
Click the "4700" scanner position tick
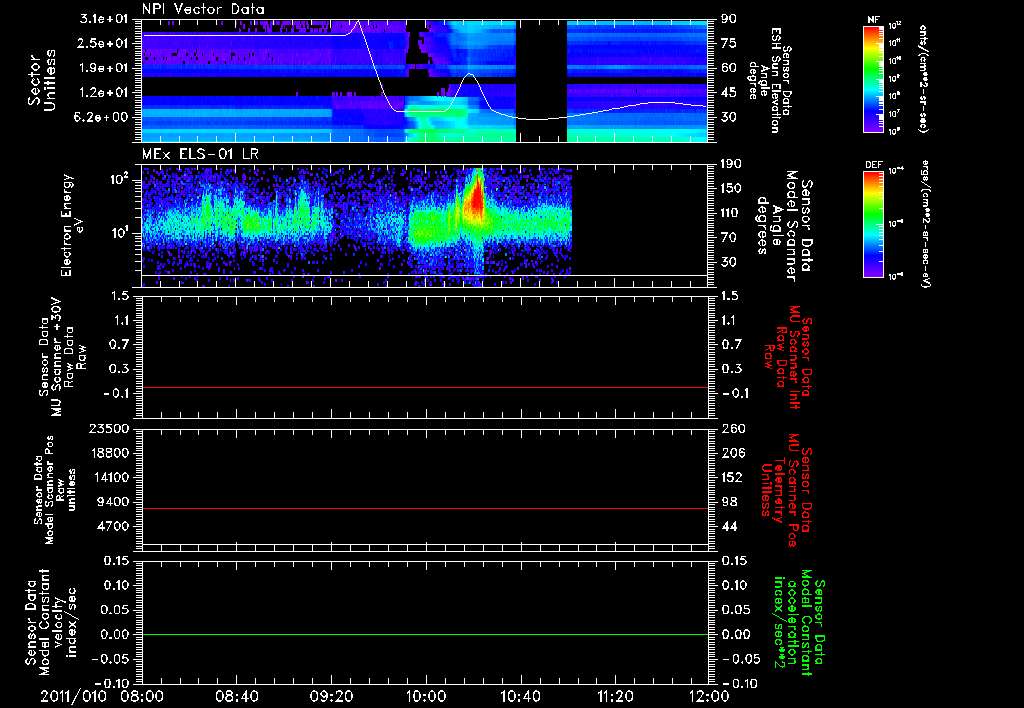(x=114, y=526)
